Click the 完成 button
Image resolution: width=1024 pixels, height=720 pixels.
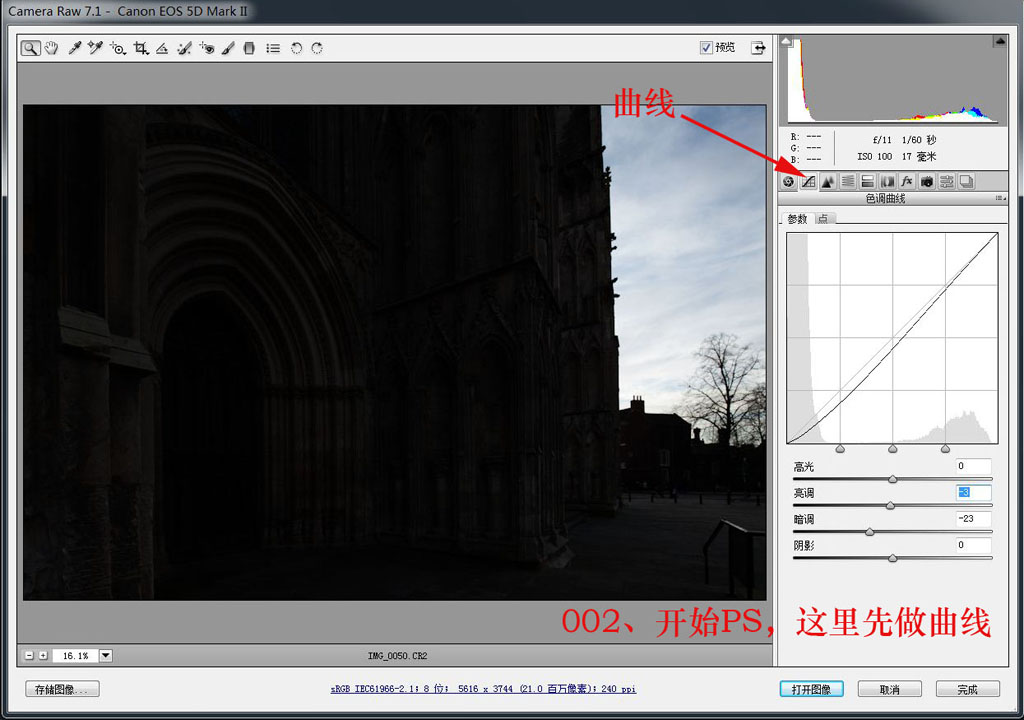[967, 689]
